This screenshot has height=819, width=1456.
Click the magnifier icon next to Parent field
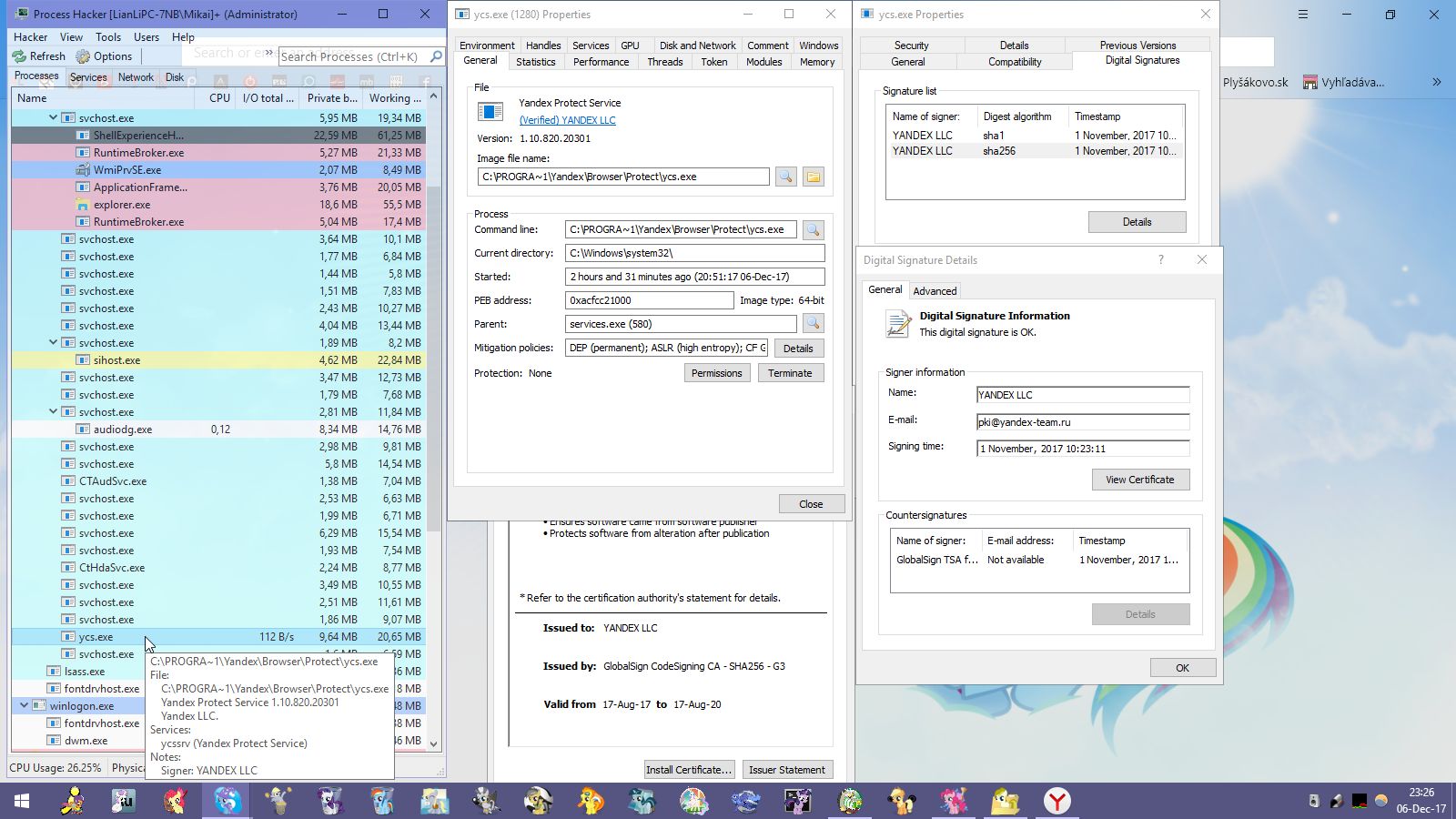[x=813, y=324]
